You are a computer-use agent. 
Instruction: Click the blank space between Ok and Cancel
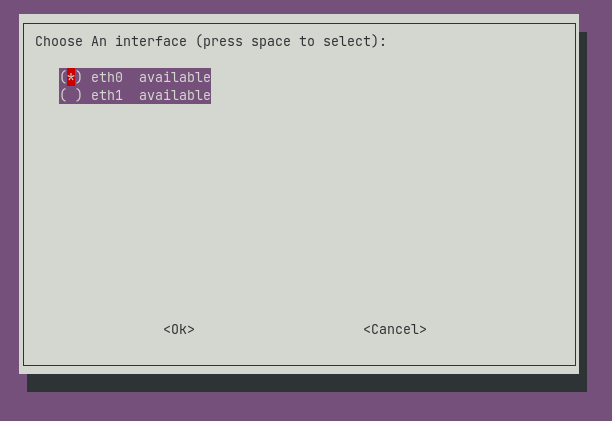pos(280,330)
